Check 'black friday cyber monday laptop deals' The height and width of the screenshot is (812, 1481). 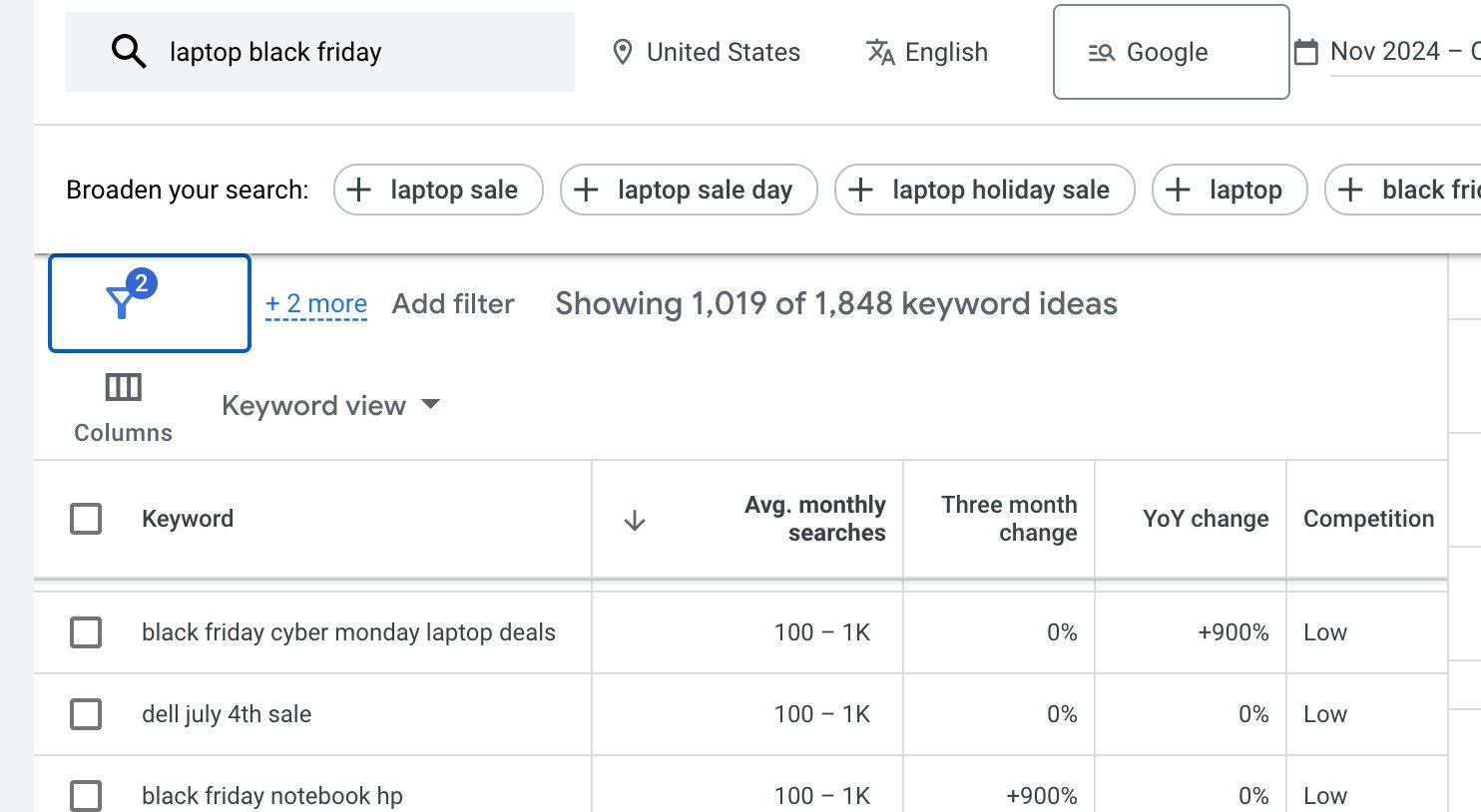pyautogui.click(x=86, y=632)
